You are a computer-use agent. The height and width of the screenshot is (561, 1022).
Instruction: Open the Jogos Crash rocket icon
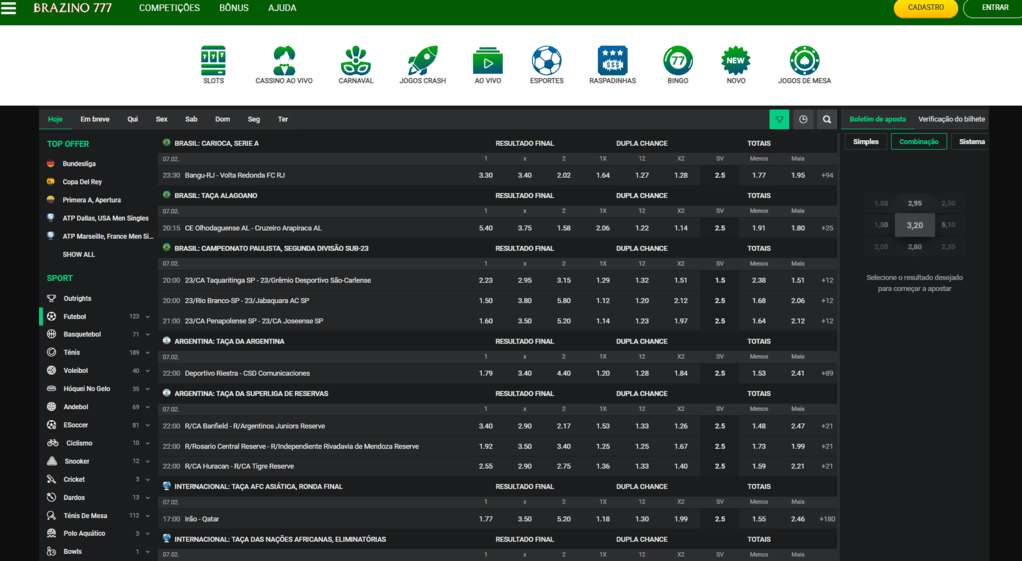(422, 61)
